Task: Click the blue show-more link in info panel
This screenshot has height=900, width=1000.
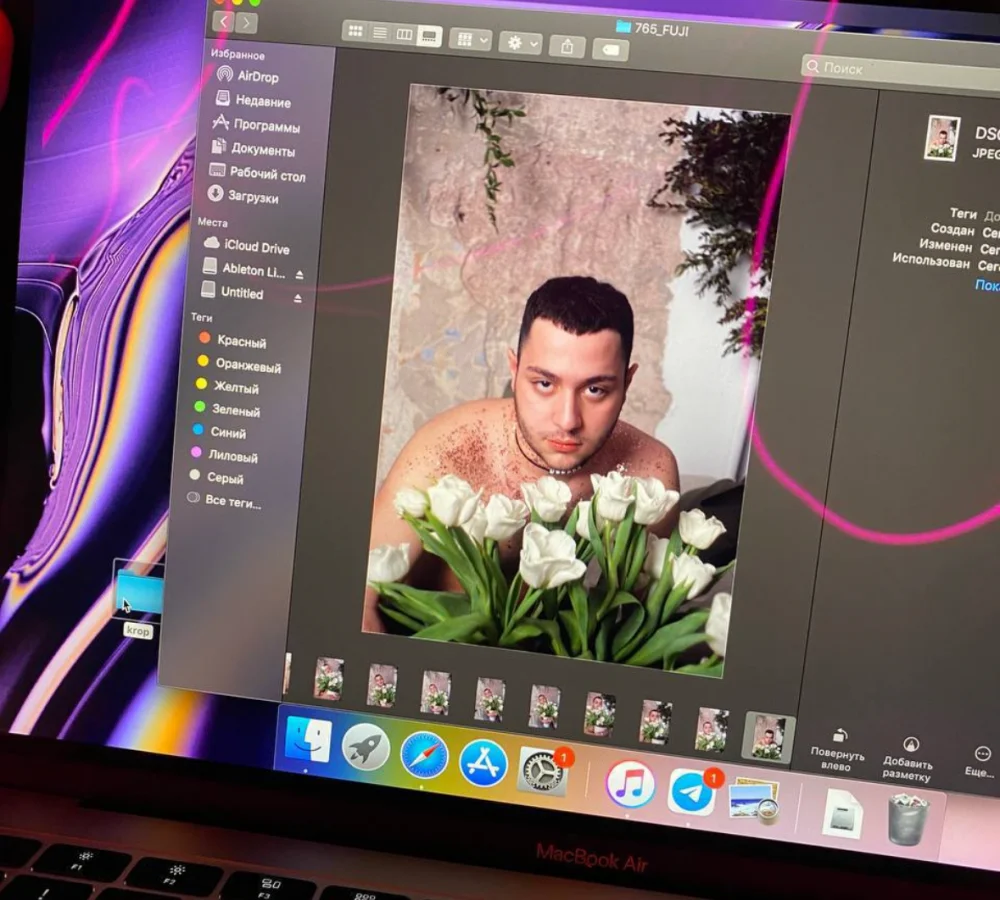Action: (x=987, y=285)
